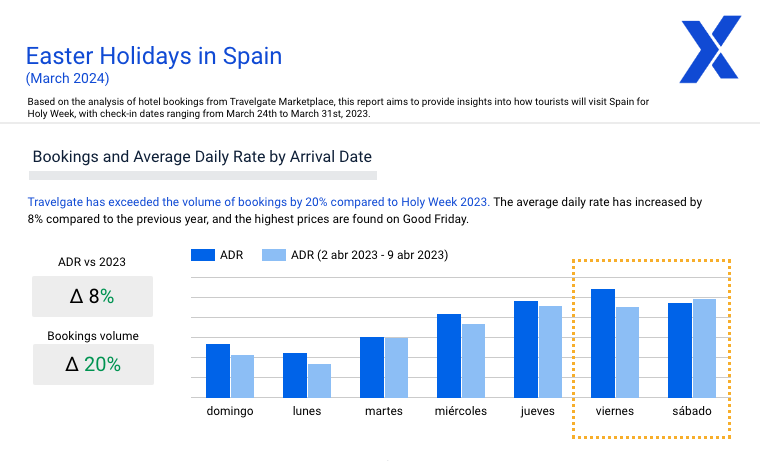Click the Travelgate X logo icon

[710, 49]
